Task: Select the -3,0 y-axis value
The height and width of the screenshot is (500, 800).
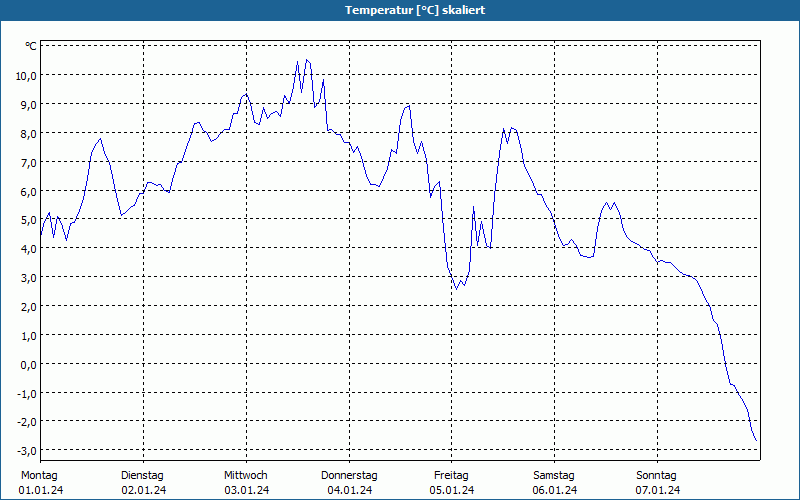Action: click(27, 451)
